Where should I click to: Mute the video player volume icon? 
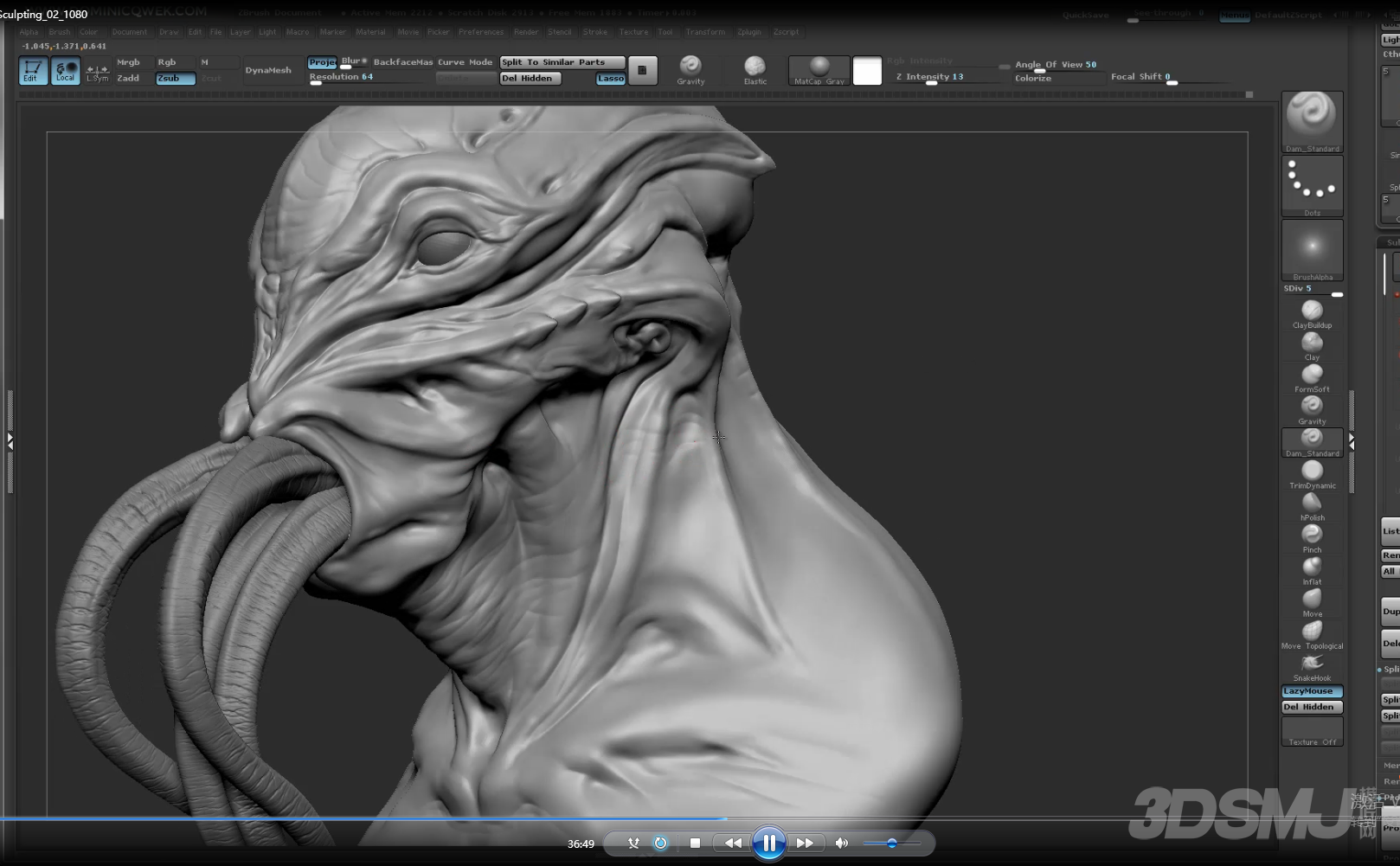point(841,843)
